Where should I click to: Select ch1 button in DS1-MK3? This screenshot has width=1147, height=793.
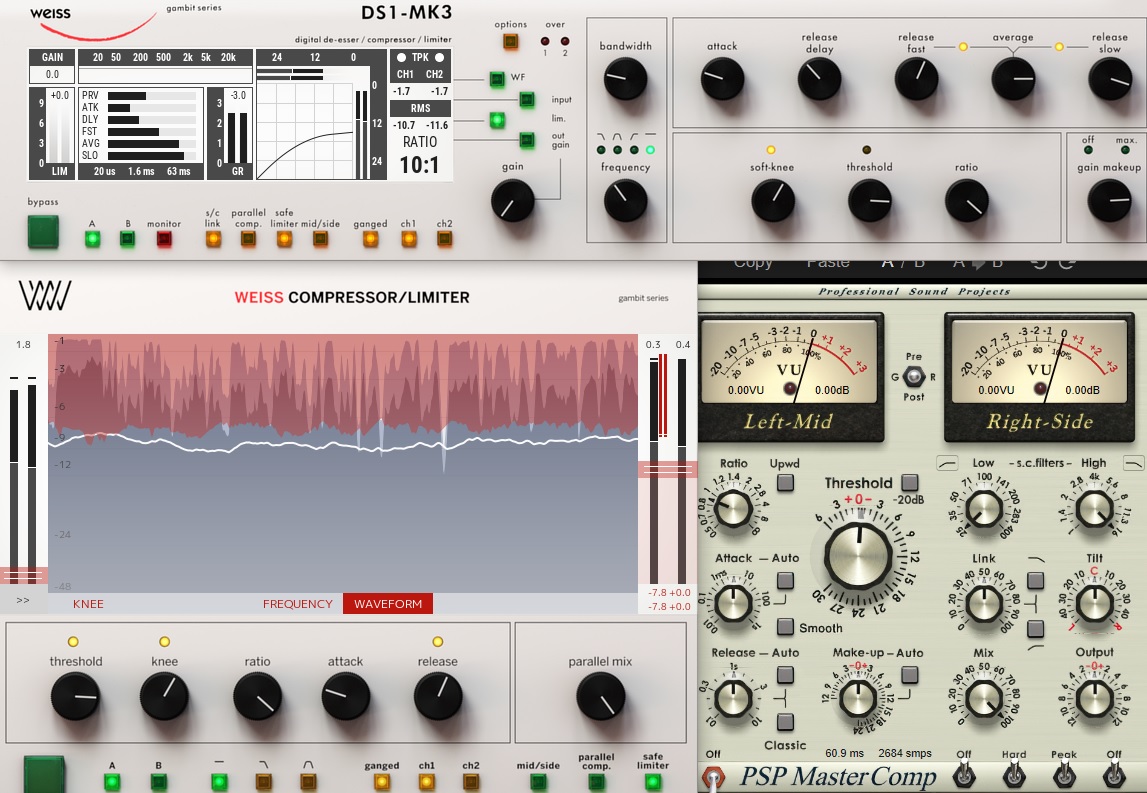(408, 238)
